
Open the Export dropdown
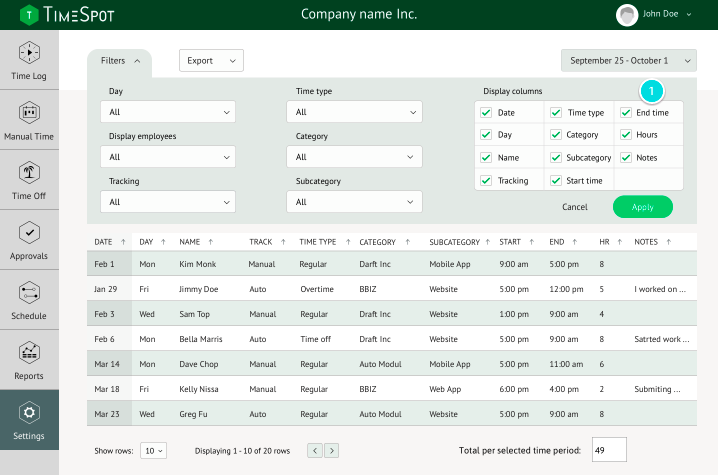coord(211,60)
